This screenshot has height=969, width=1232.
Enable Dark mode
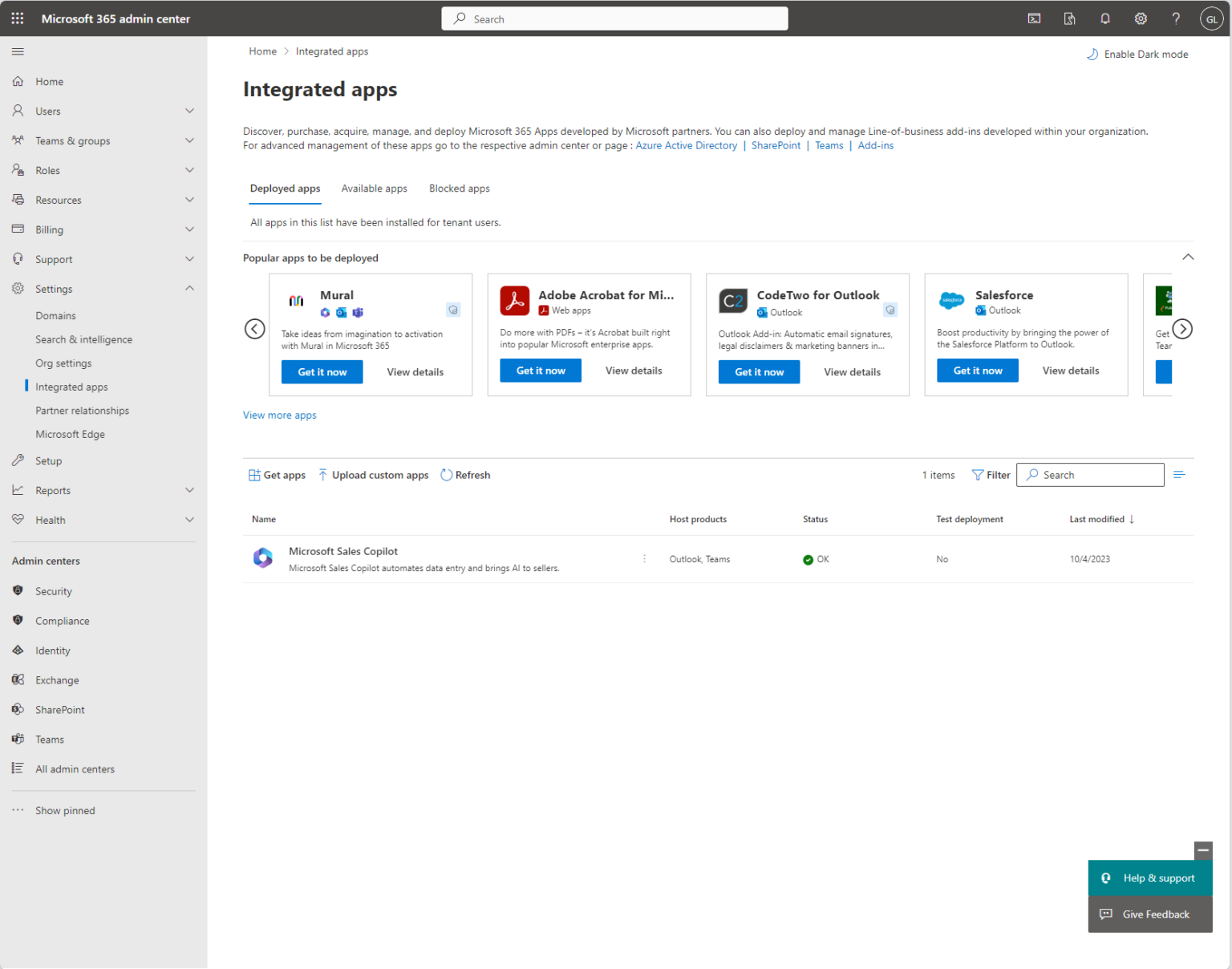(1137, 55)
